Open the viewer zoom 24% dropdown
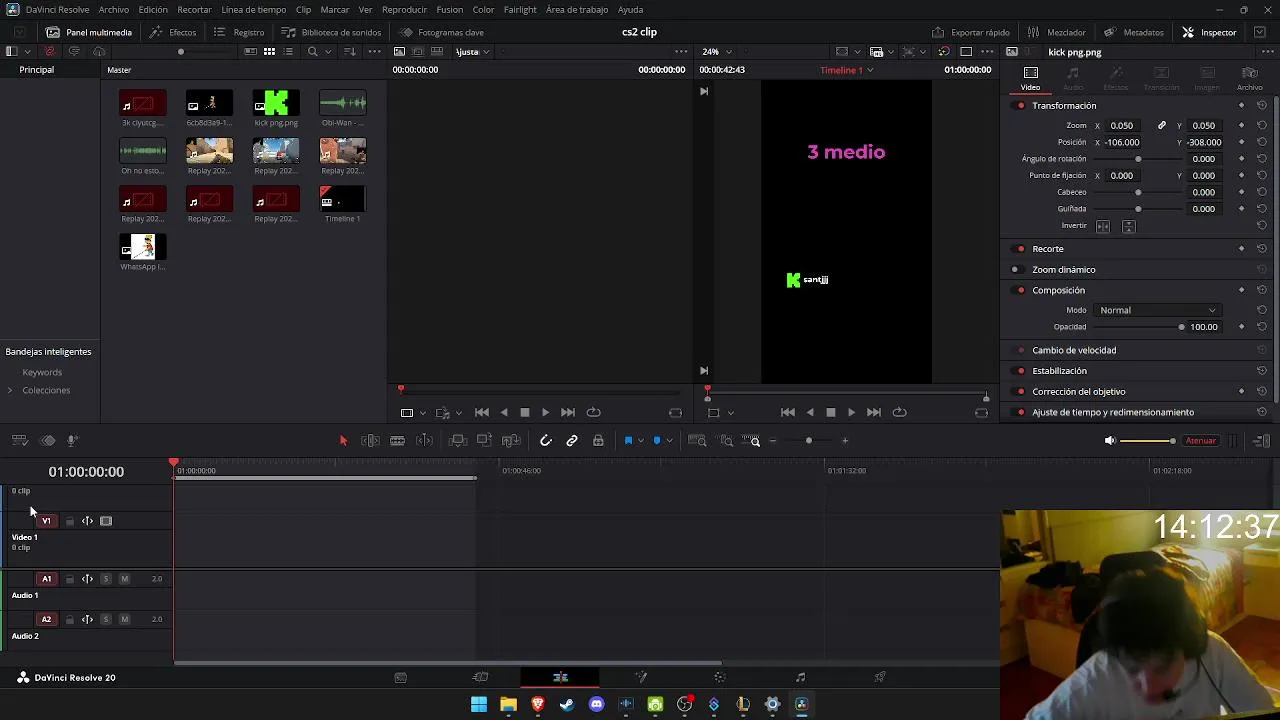 tap(715, 52)
